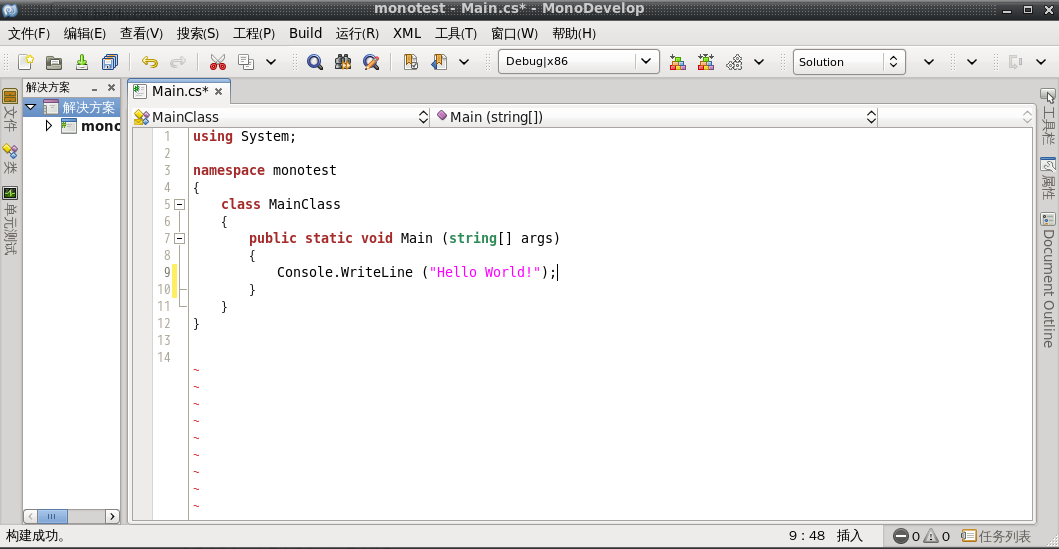
Task: Open the Build menu
Action: (305, 33)
